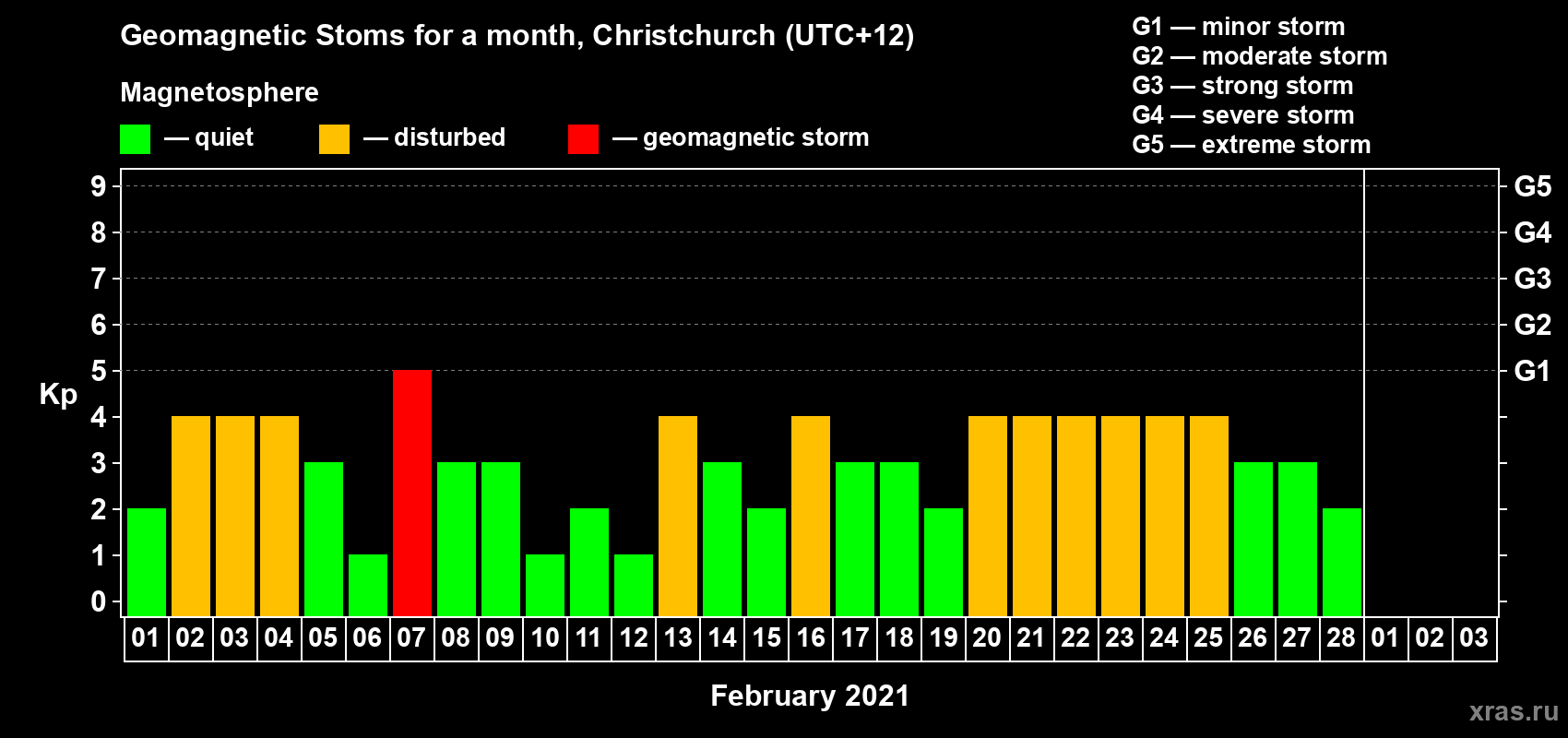Click the February 2021 month label
Screen dimensions: 1568x738
click(810, 696)
